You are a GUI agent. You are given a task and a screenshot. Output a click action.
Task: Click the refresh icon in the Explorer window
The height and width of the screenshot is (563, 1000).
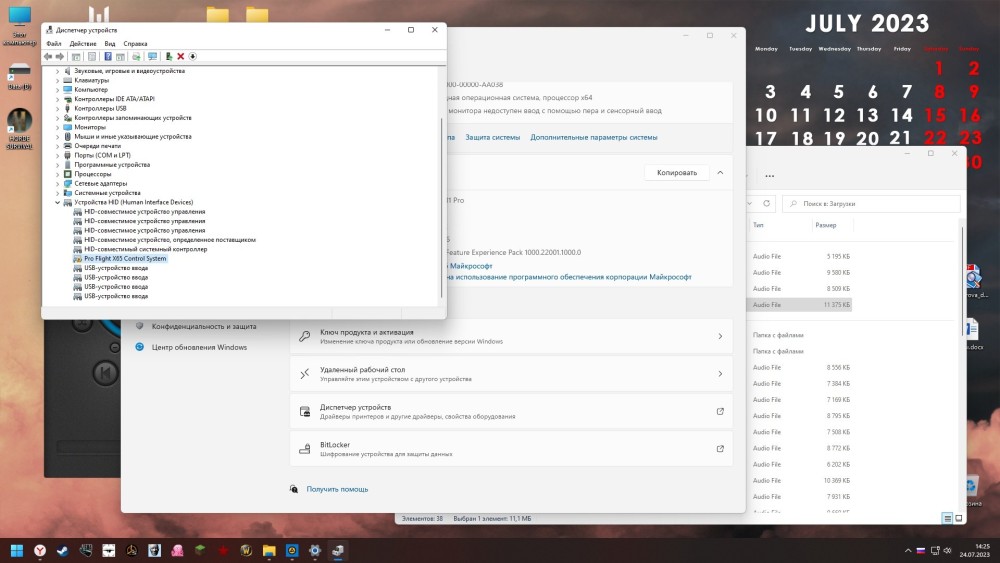point(767,203)
